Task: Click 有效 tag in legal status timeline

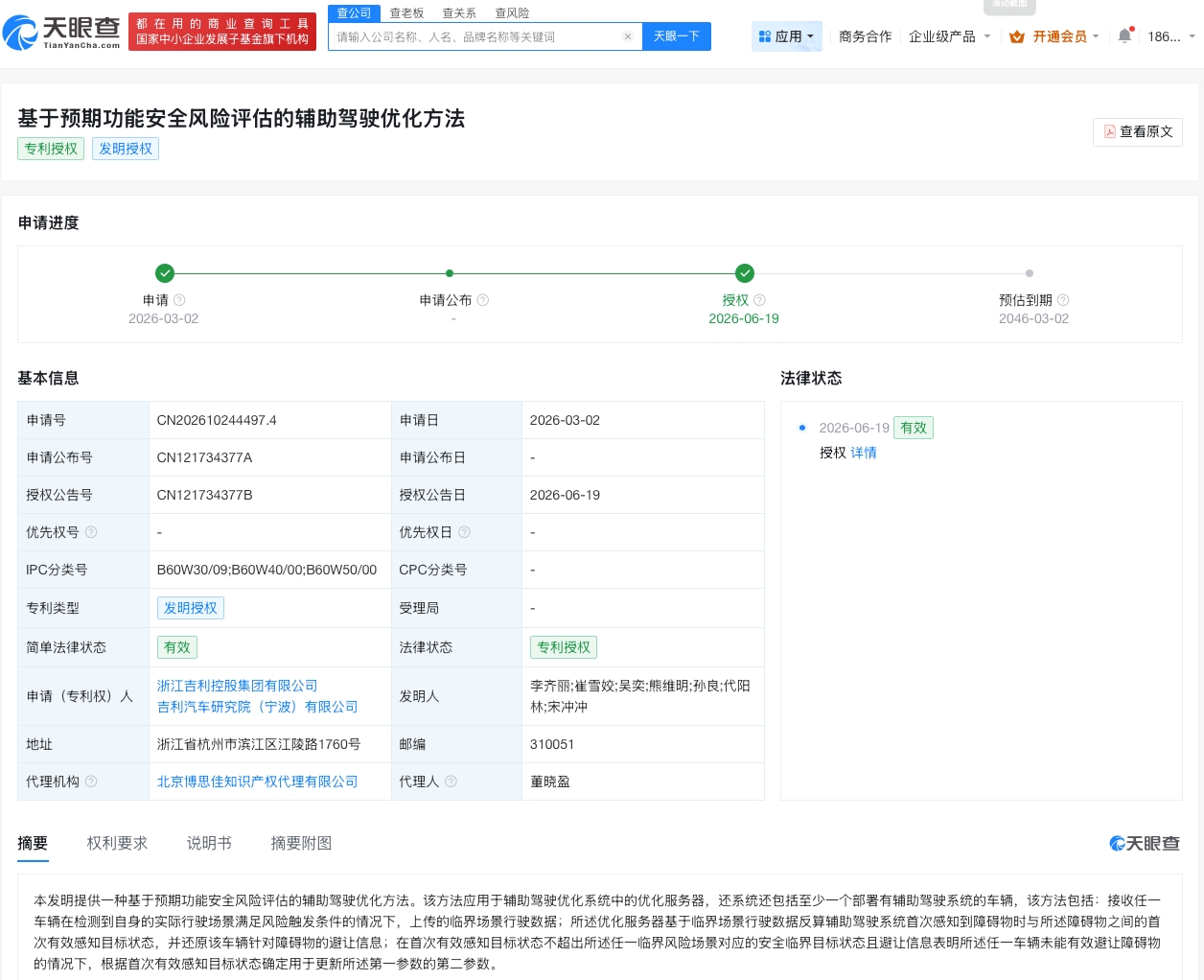Action: point(914,428)
